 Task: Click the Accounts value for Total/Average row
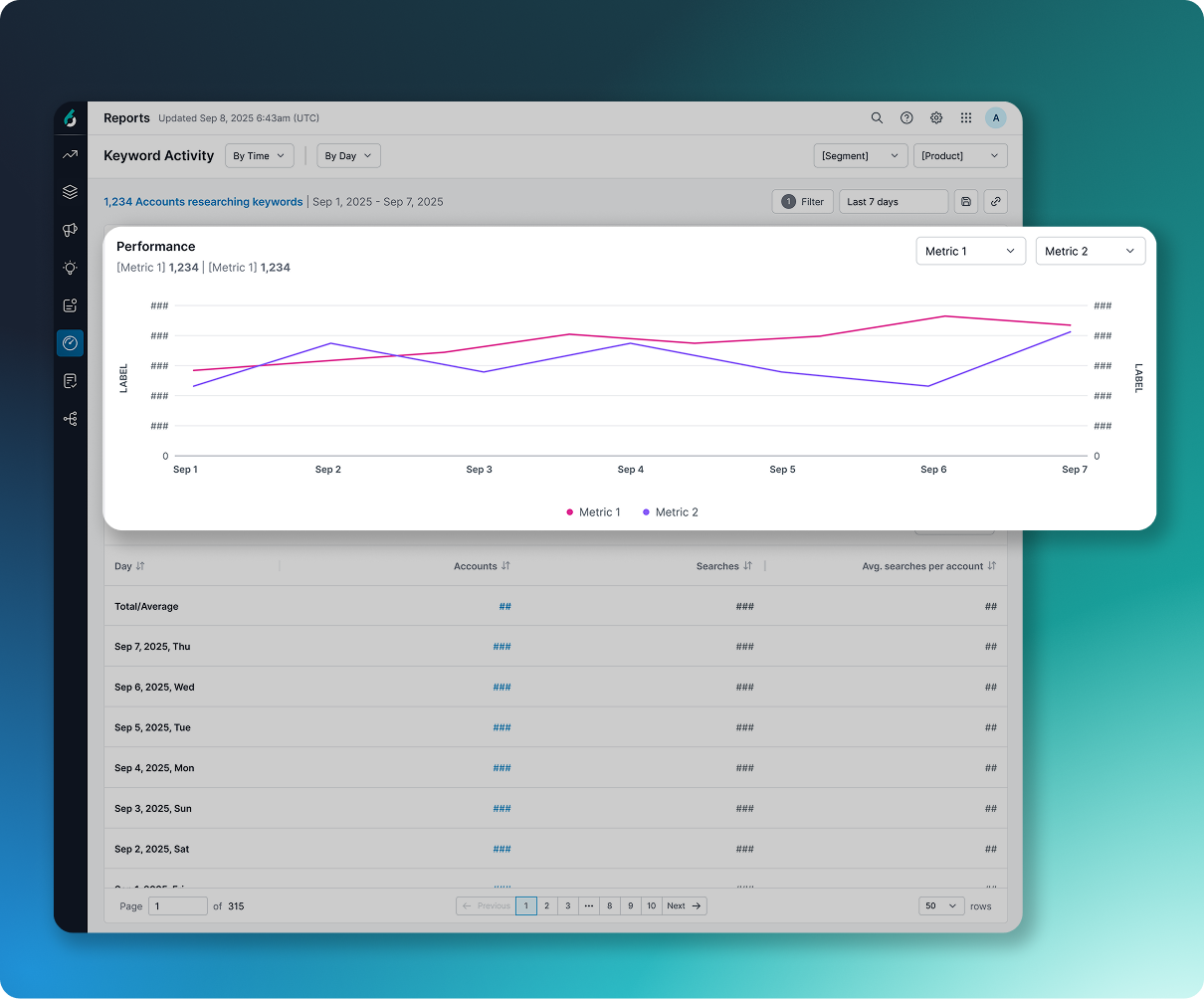[505, 606]
